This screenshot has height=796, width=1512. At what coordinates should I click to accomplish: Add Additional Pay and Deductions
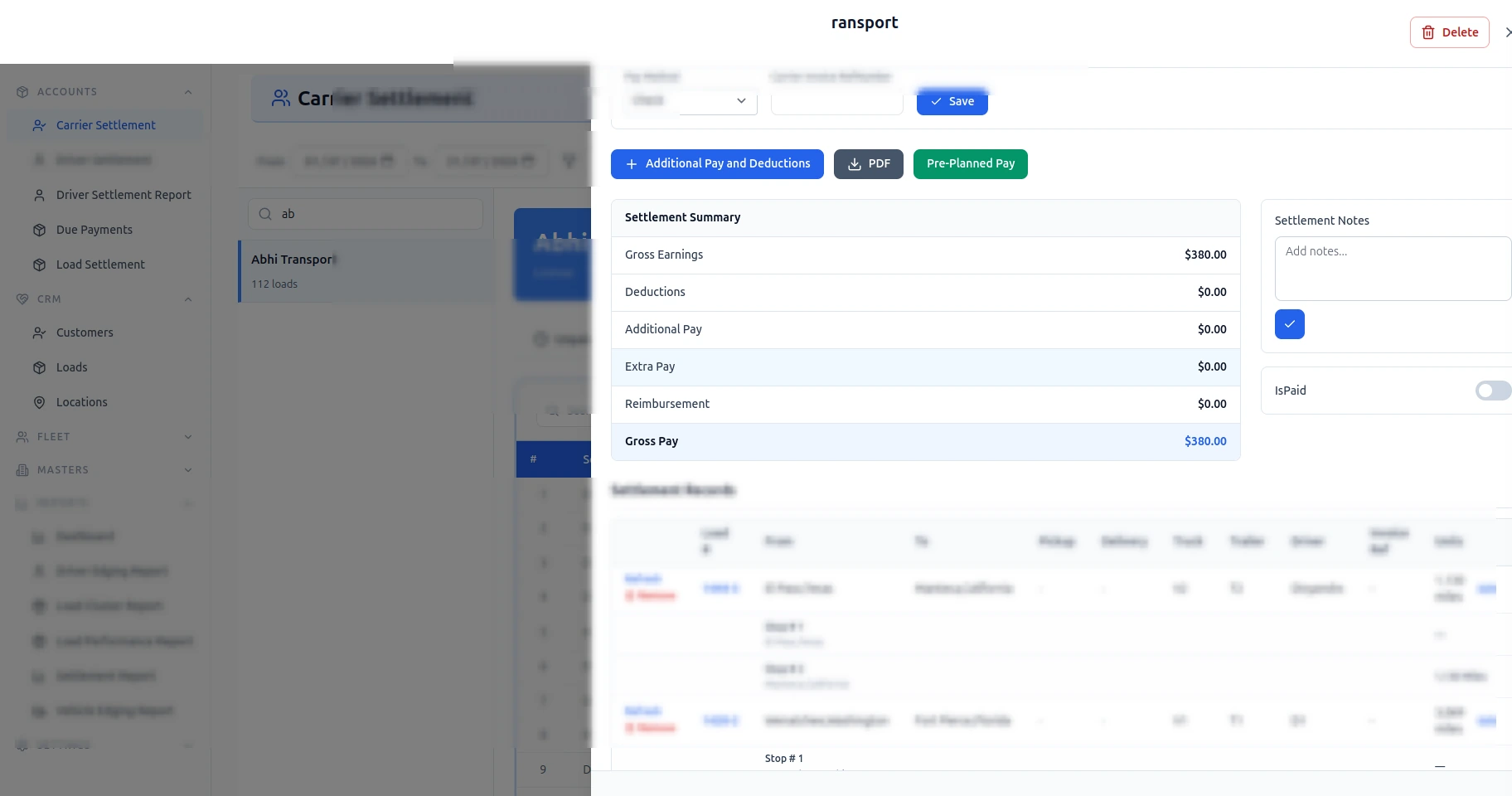click(717, 164)
